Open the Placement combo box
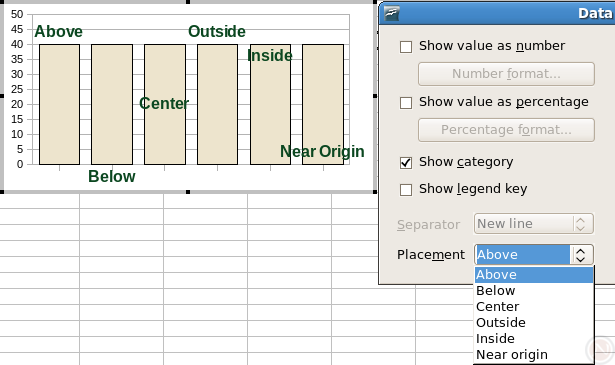This screenshot has height=365, width=615. click(533, 255)
